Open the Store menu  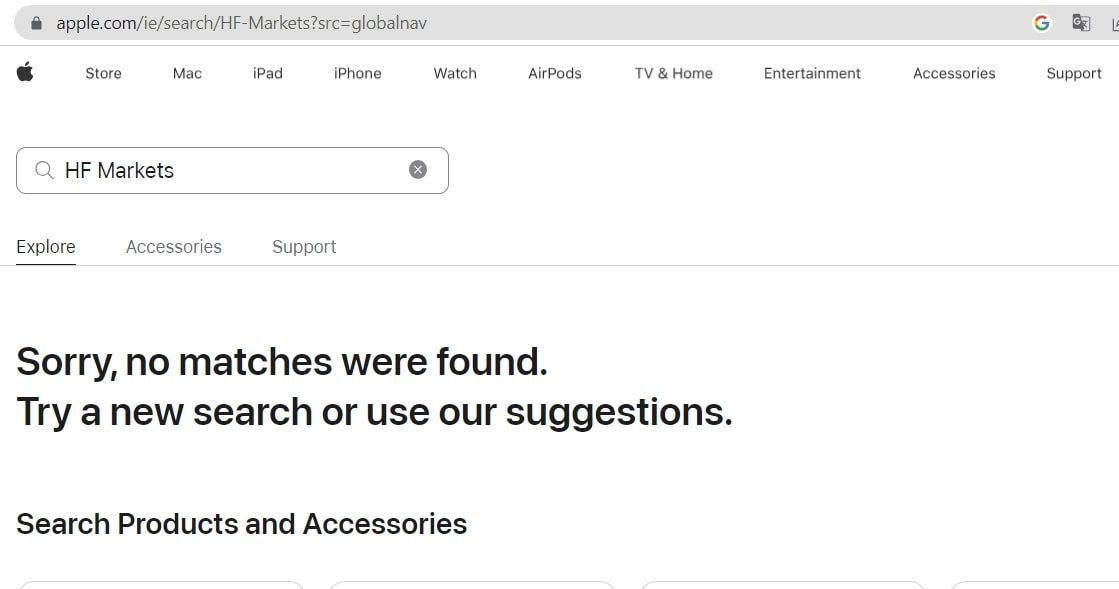[103, 73]
